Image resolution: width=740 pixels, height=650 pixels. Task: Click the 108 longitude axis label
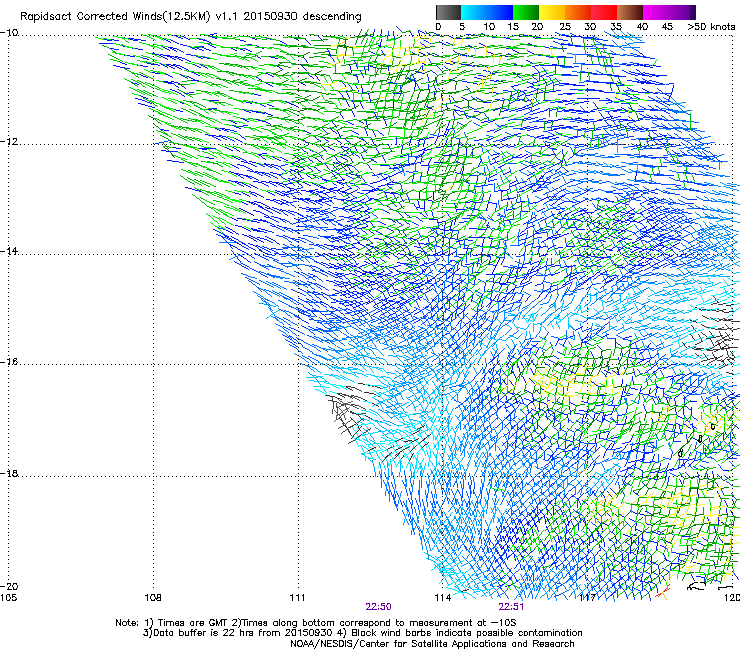coord(153,598)
